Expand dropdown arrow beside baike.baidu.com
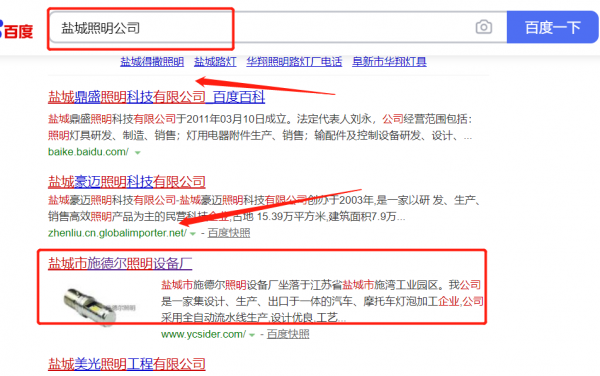The height and width of the screenshot is (376, 600). 138,153
